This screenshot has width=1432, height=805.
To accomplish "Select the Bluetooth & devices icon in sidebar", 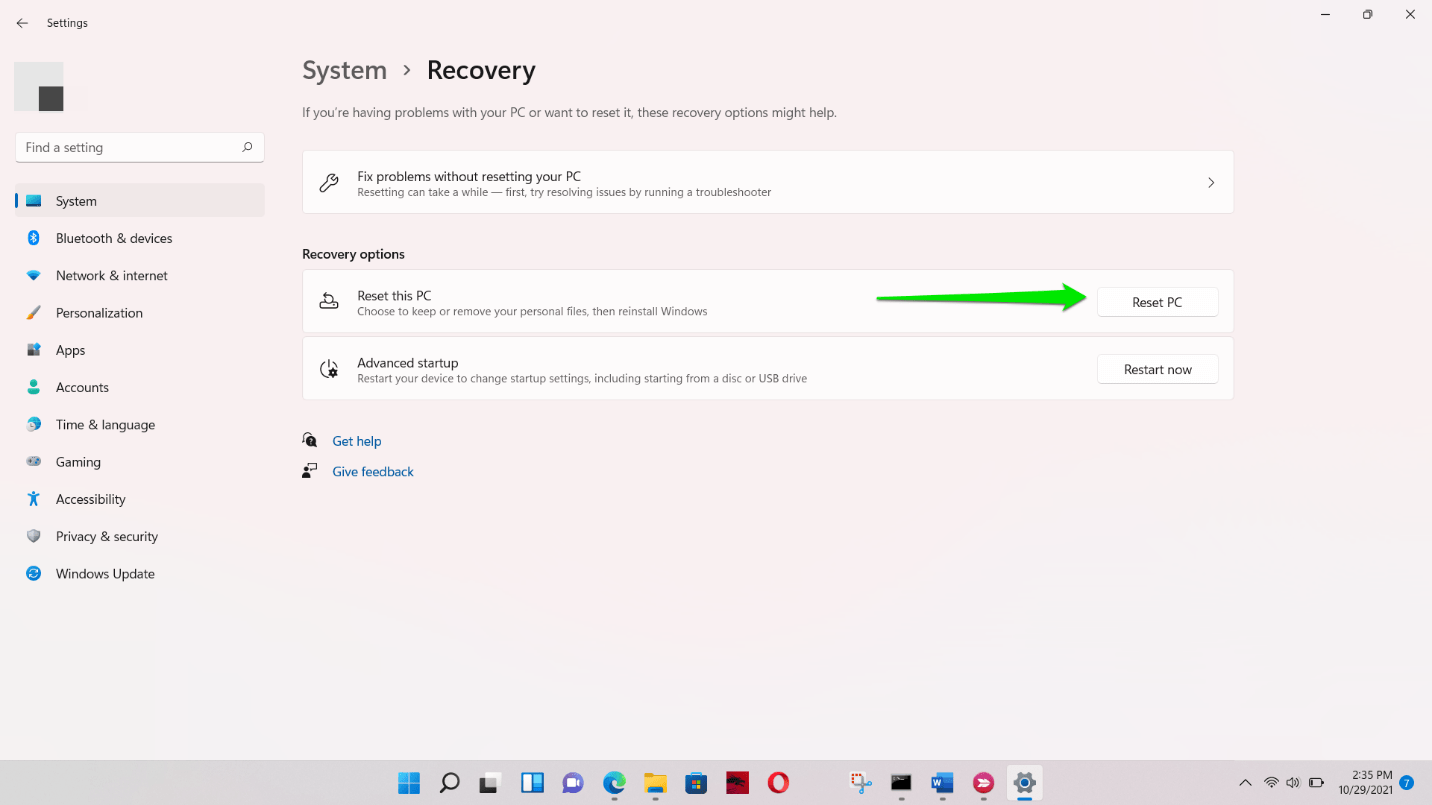I will (x=33, y=238).
